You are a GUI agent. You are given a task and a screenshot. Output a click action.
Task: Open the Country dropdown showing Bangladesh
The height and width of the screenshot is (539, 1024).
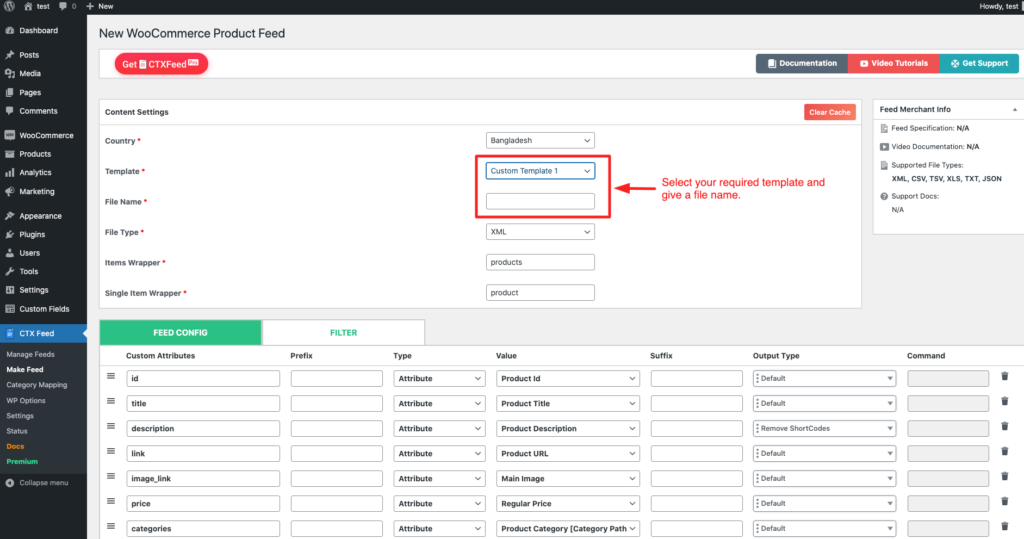540,140
